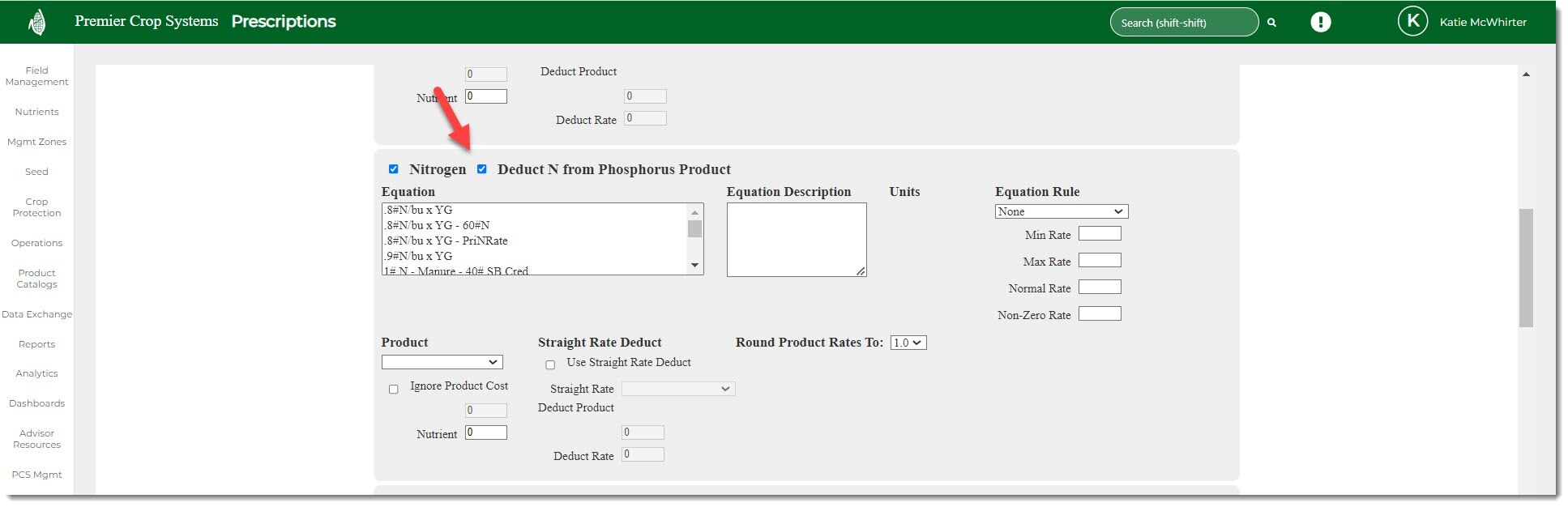
Task: Open Field Management in the sidebar
Action: click(x=37, y=76)
